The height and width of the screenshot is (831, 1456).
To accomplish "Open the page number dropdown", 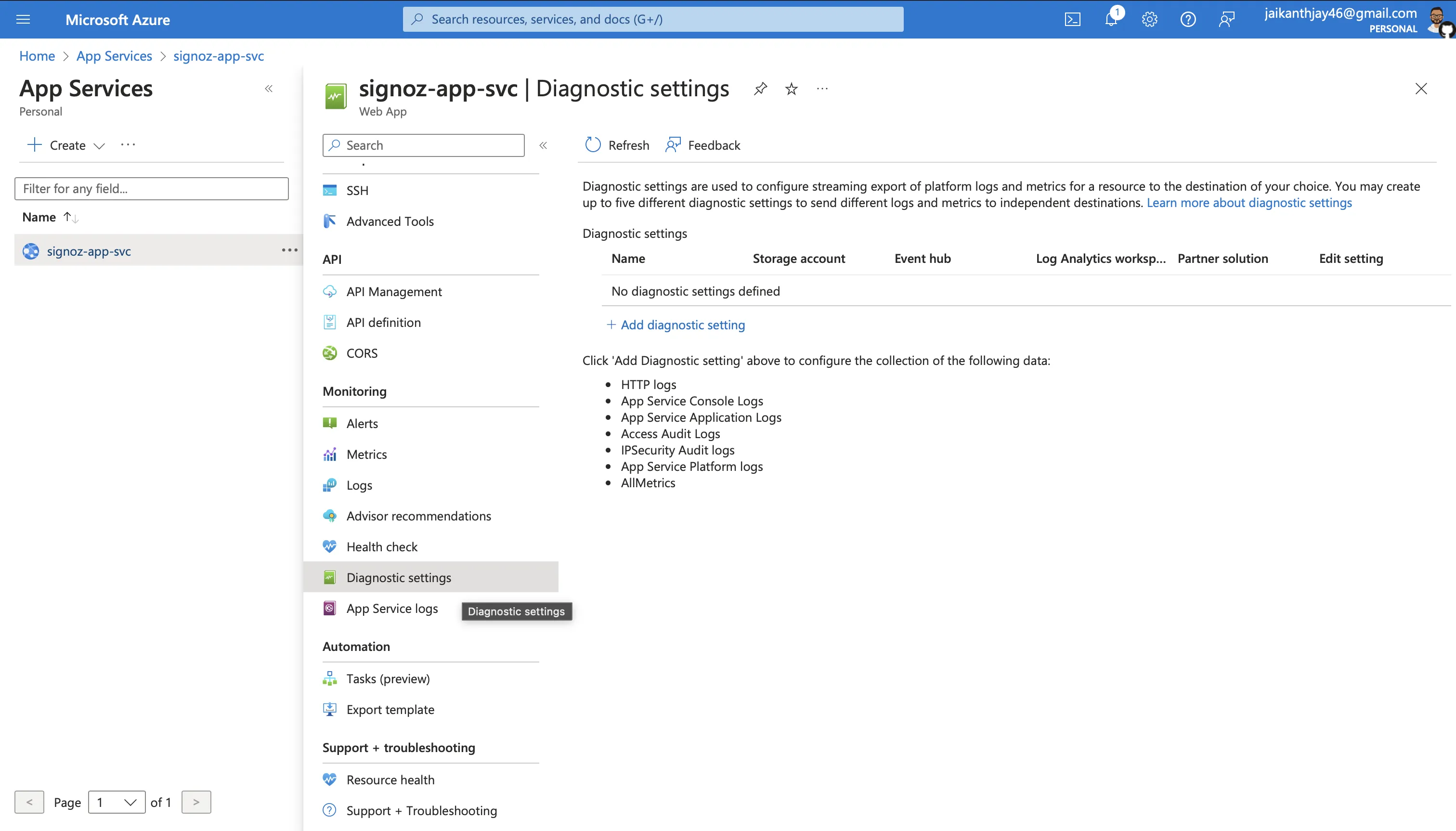I will pos(117,803).
